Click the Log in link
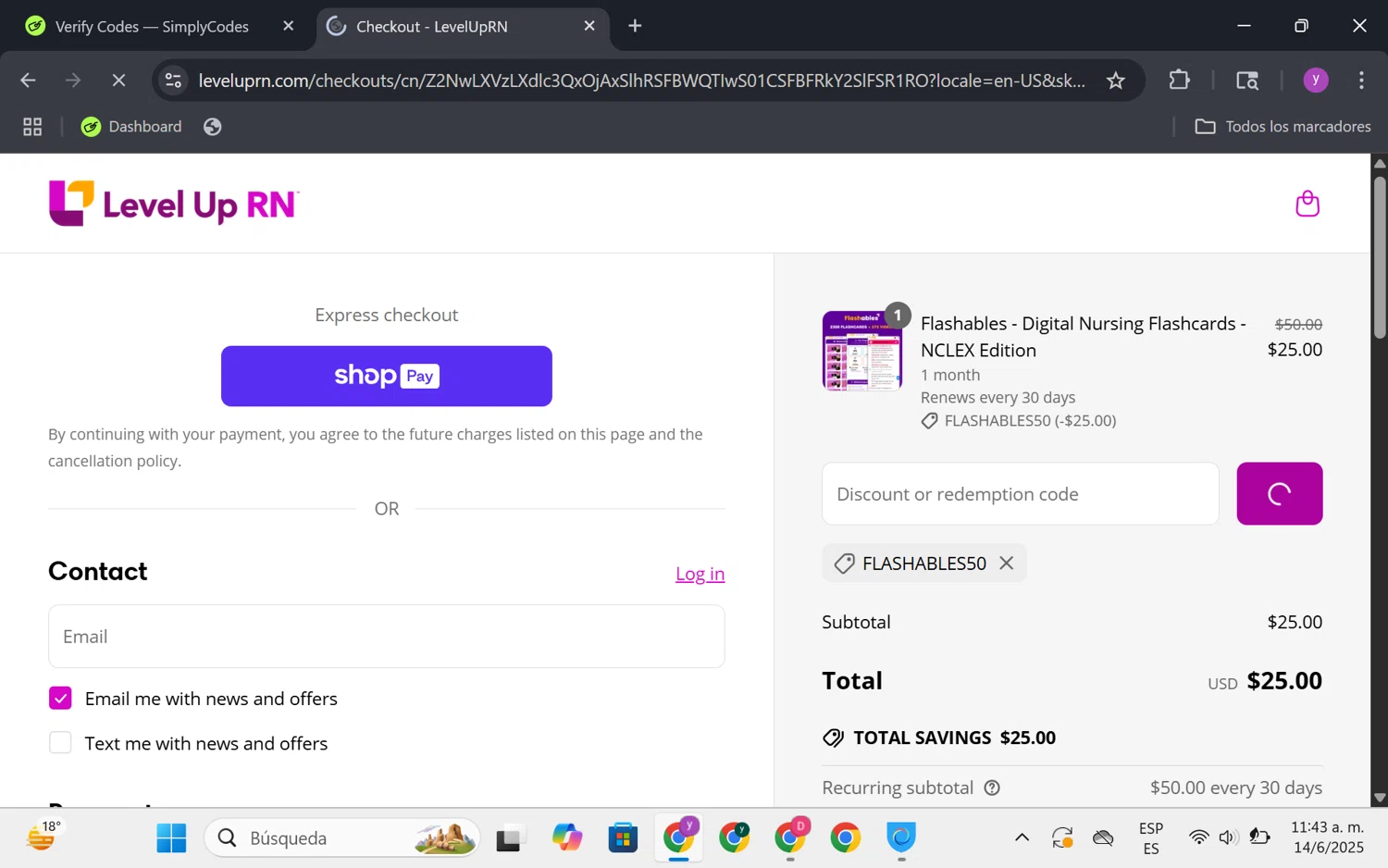The width and height of the screenshot is (1388, 868). pos(700,574)
